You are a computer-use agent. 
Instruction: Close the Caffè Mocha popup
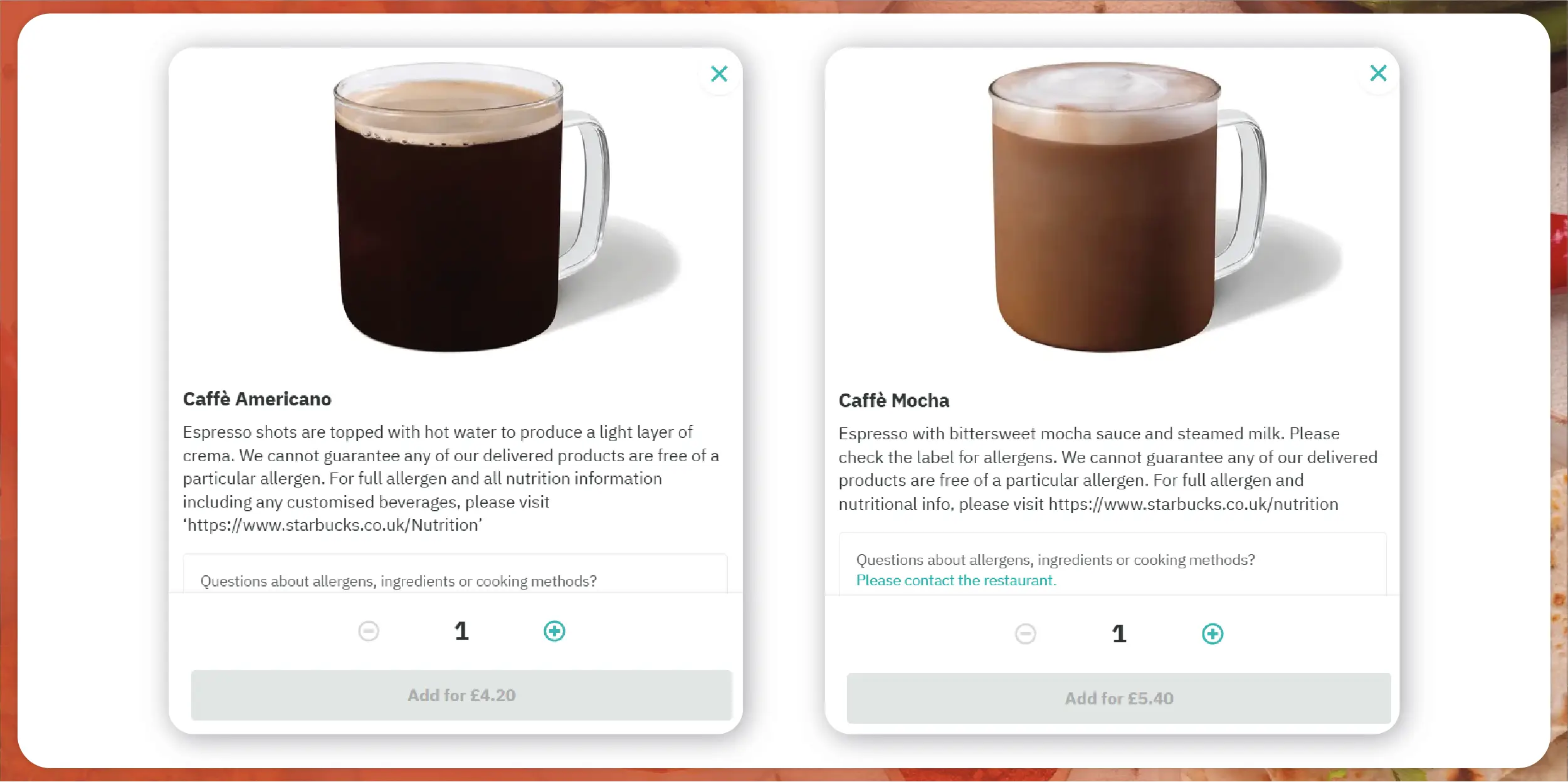coord(1378,73)
